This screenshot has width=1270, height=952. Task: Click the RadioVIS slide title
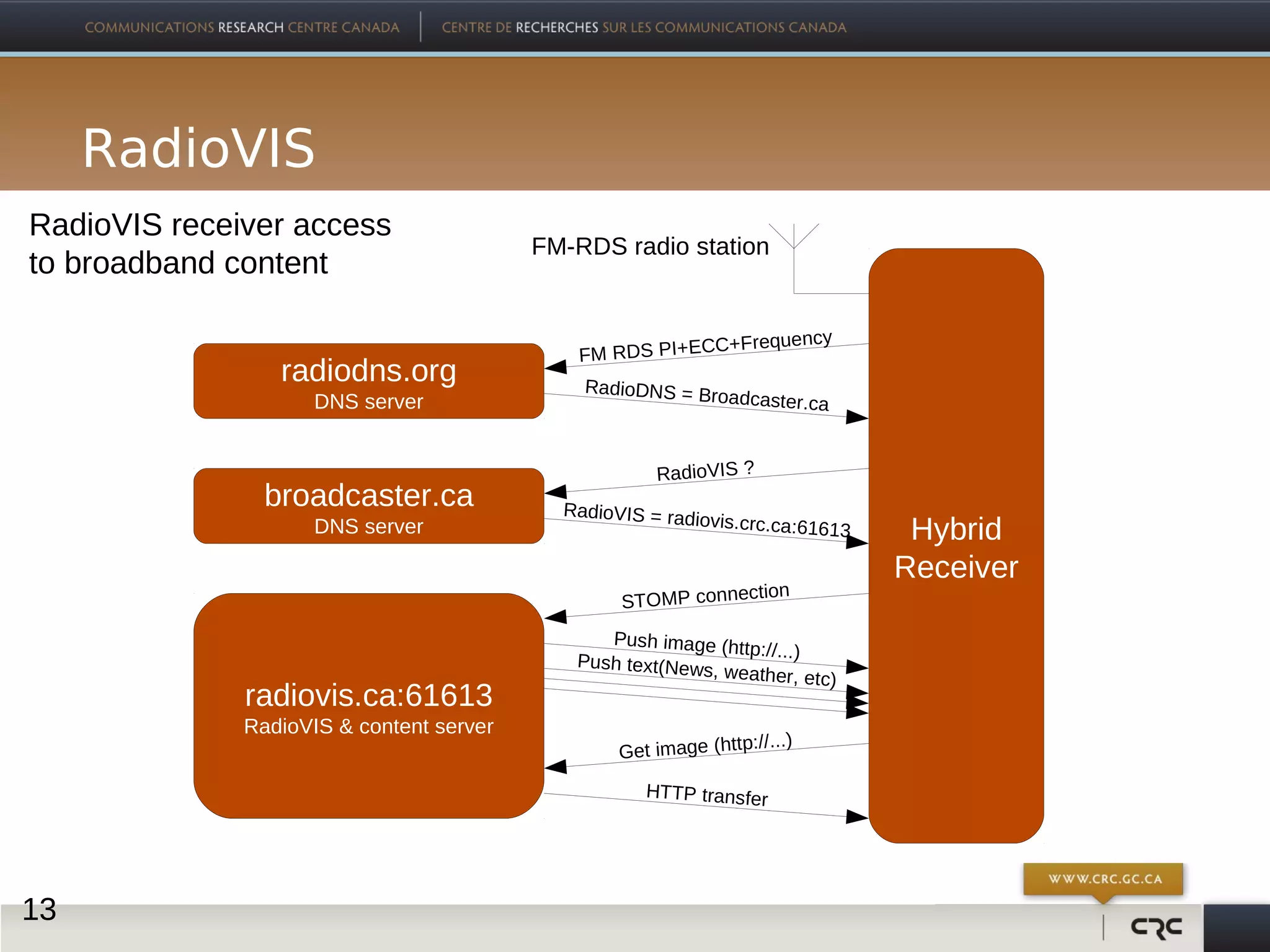pos(198,148)
